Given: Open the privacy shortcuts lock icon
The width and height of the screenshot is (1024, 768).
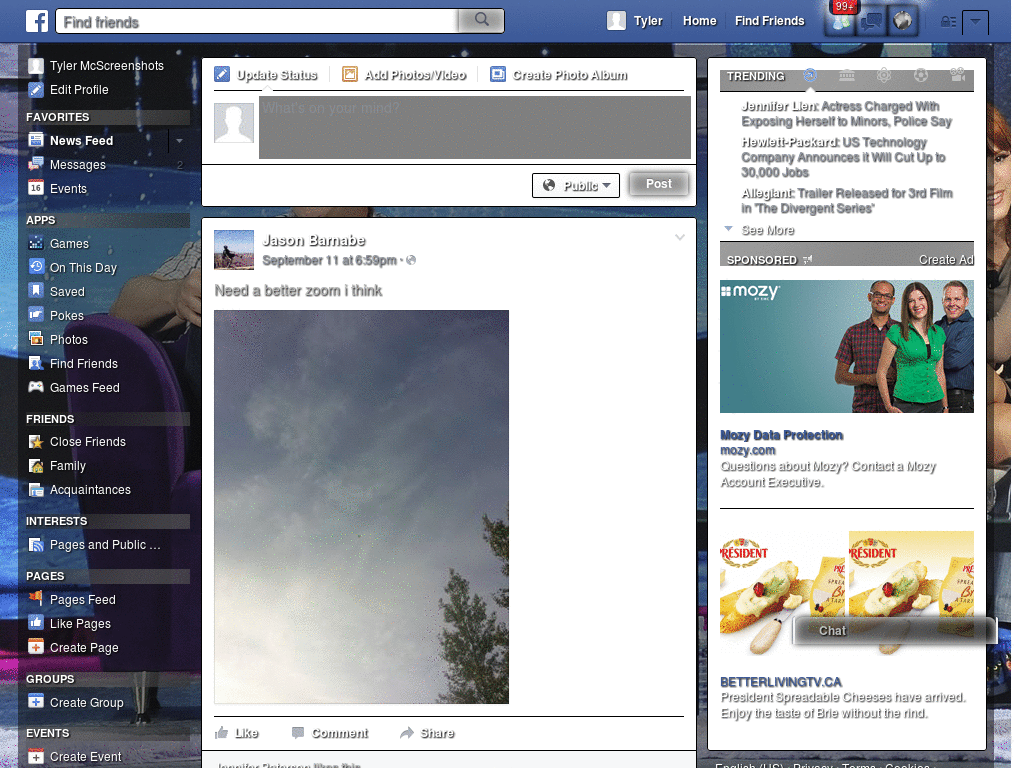Looking at the screenshot, I should tap(946, 20).
